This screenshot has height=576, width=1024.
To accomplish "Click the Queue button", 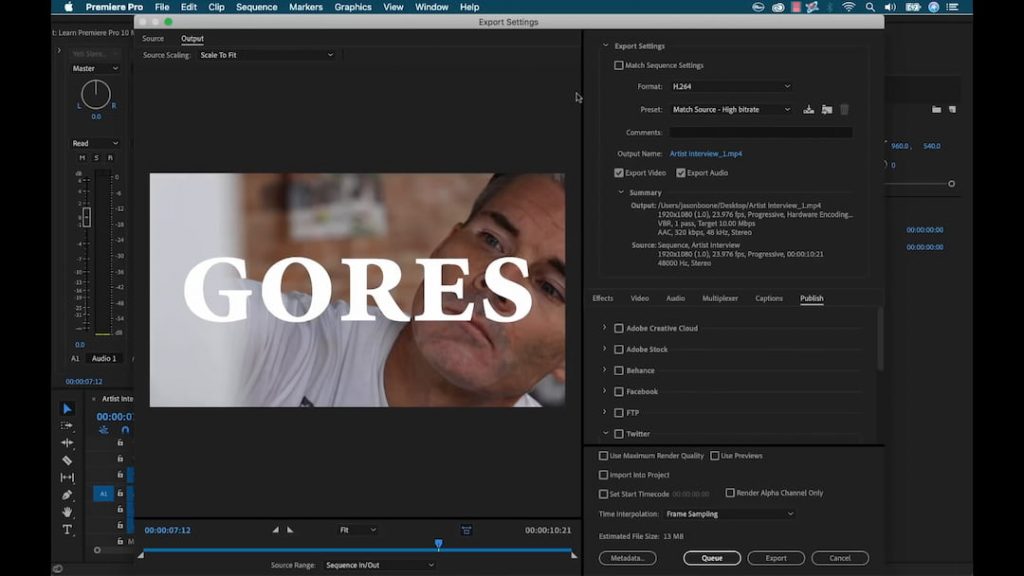I will 712,558.
